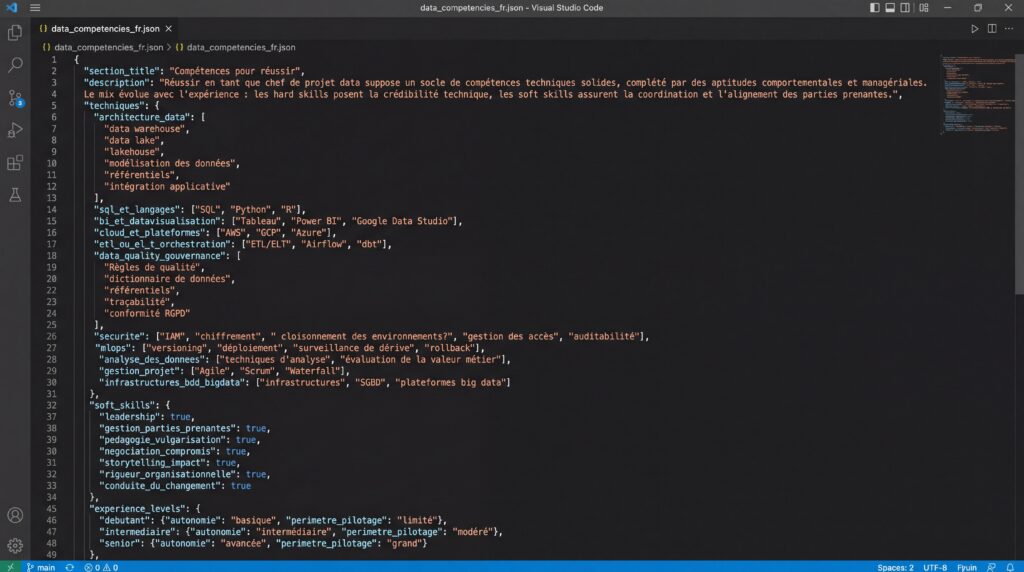The image size is (1024, 572).
Task: Open the Extensions view
Action: [15, 163]
